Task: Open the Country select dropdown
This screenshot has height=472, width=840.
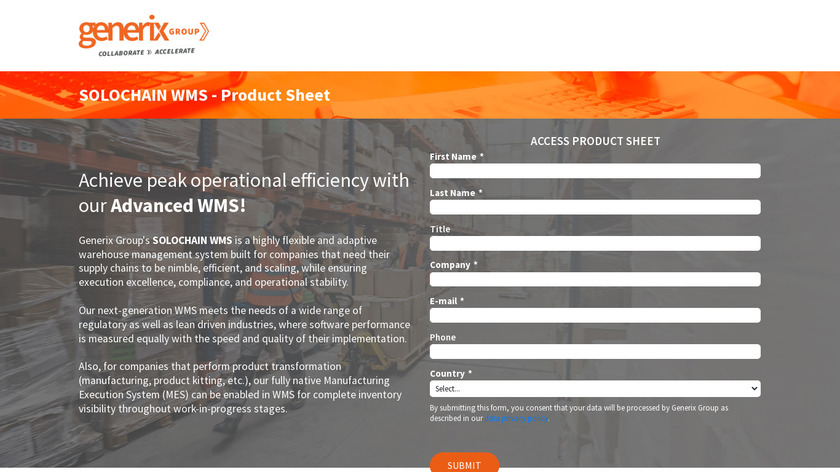Action: pos(595,388)
